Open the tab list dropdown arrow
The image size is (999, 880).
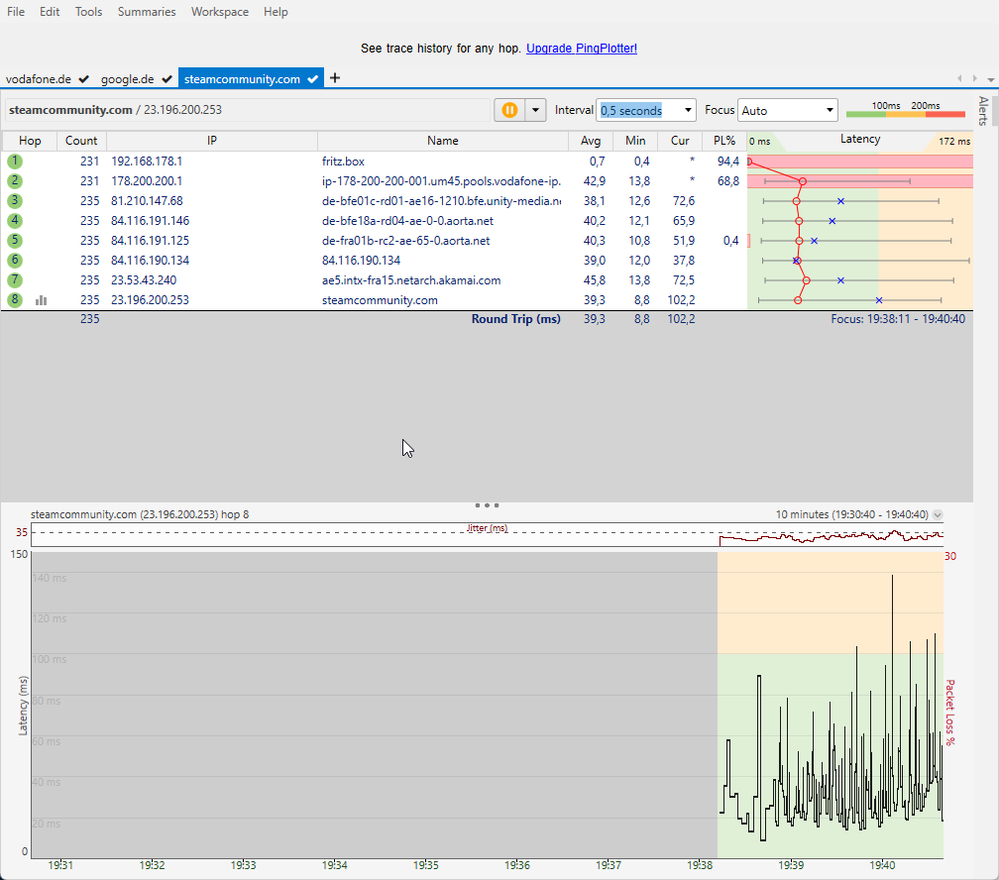point(991,79)
